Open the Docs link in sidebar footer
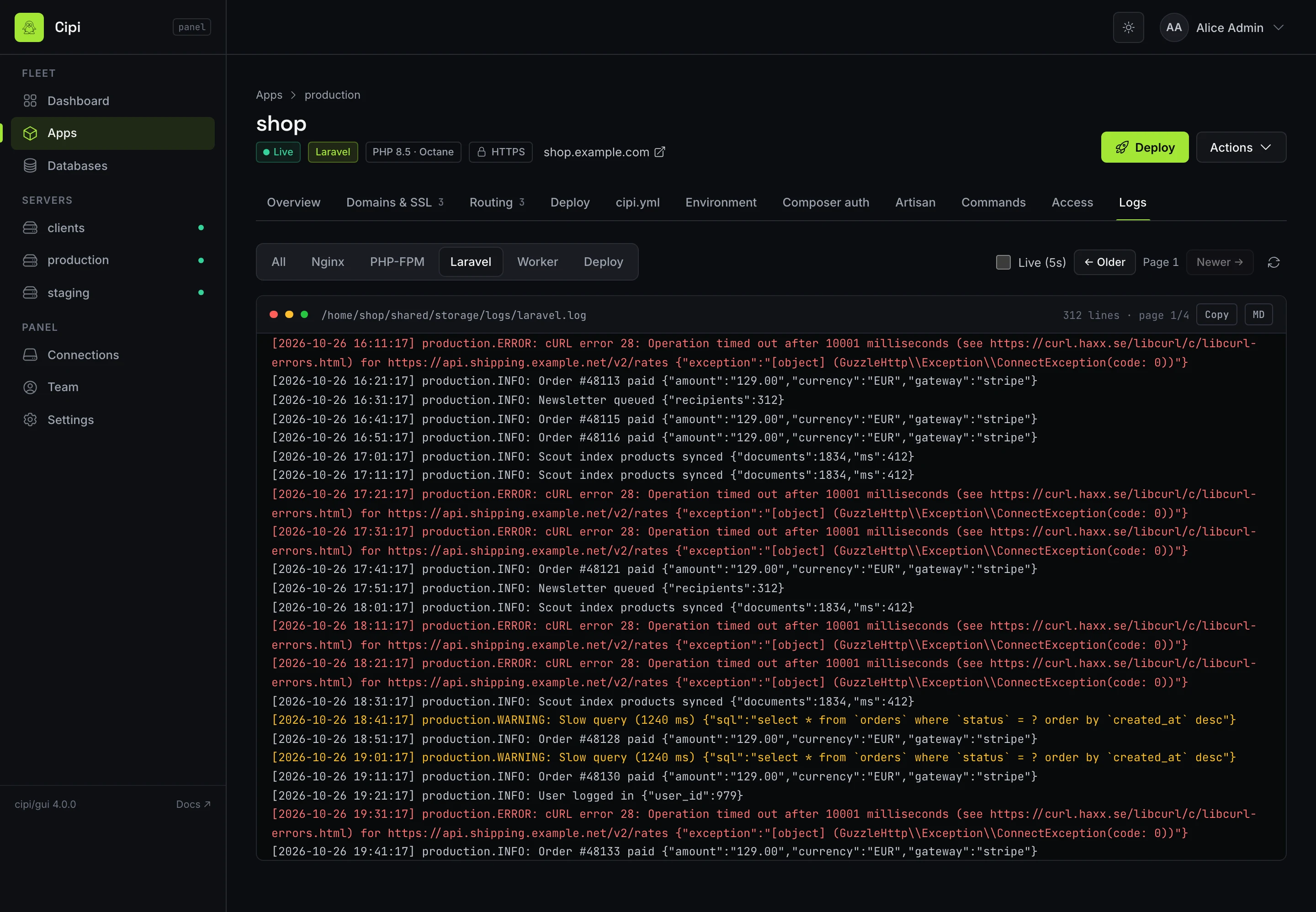This screenshot has width=1316, height=912. (193, 805)
